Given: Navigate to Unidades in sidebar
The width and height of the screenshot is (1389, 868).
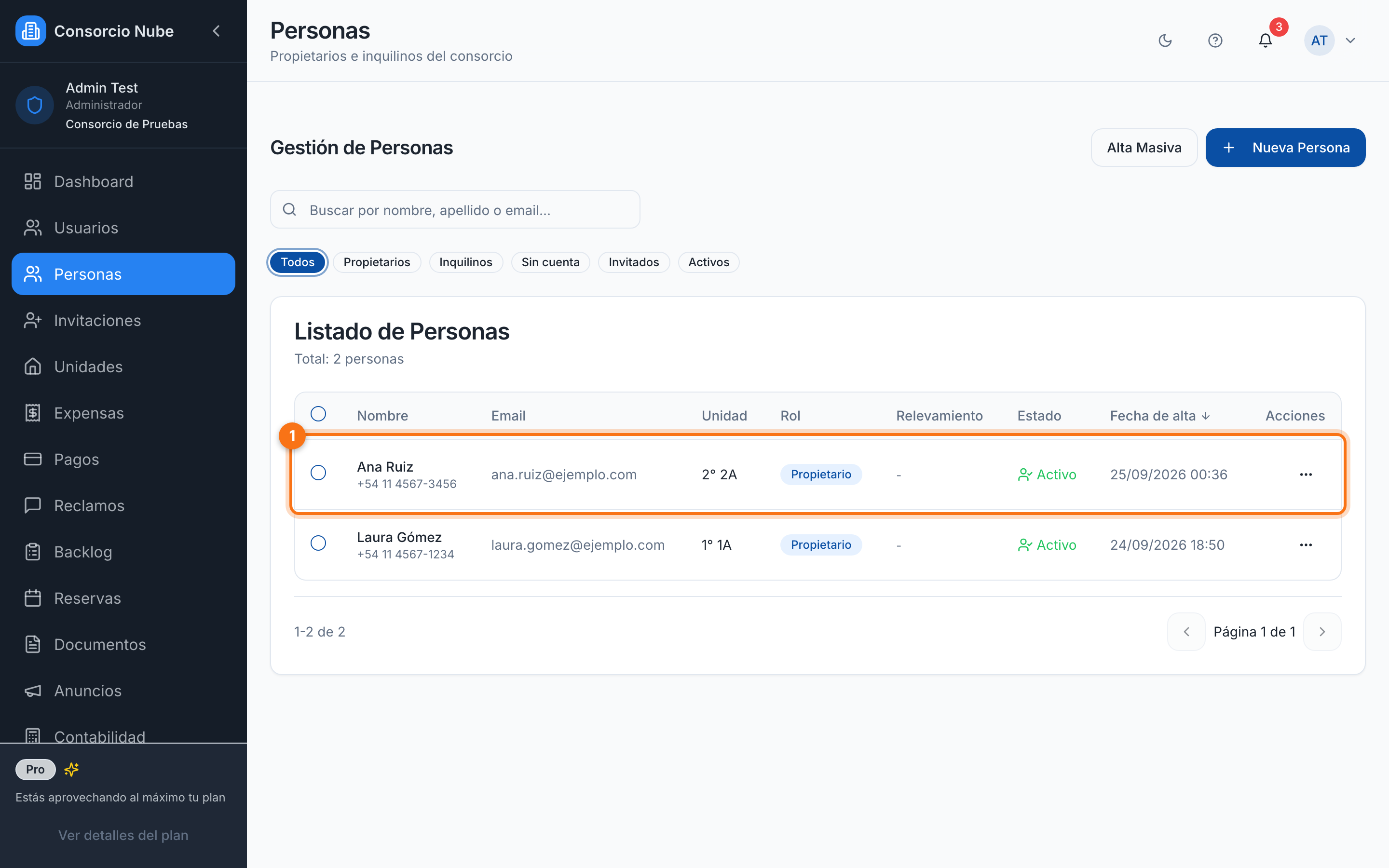Looking at the screenshot, I should [x=123, y=367].
